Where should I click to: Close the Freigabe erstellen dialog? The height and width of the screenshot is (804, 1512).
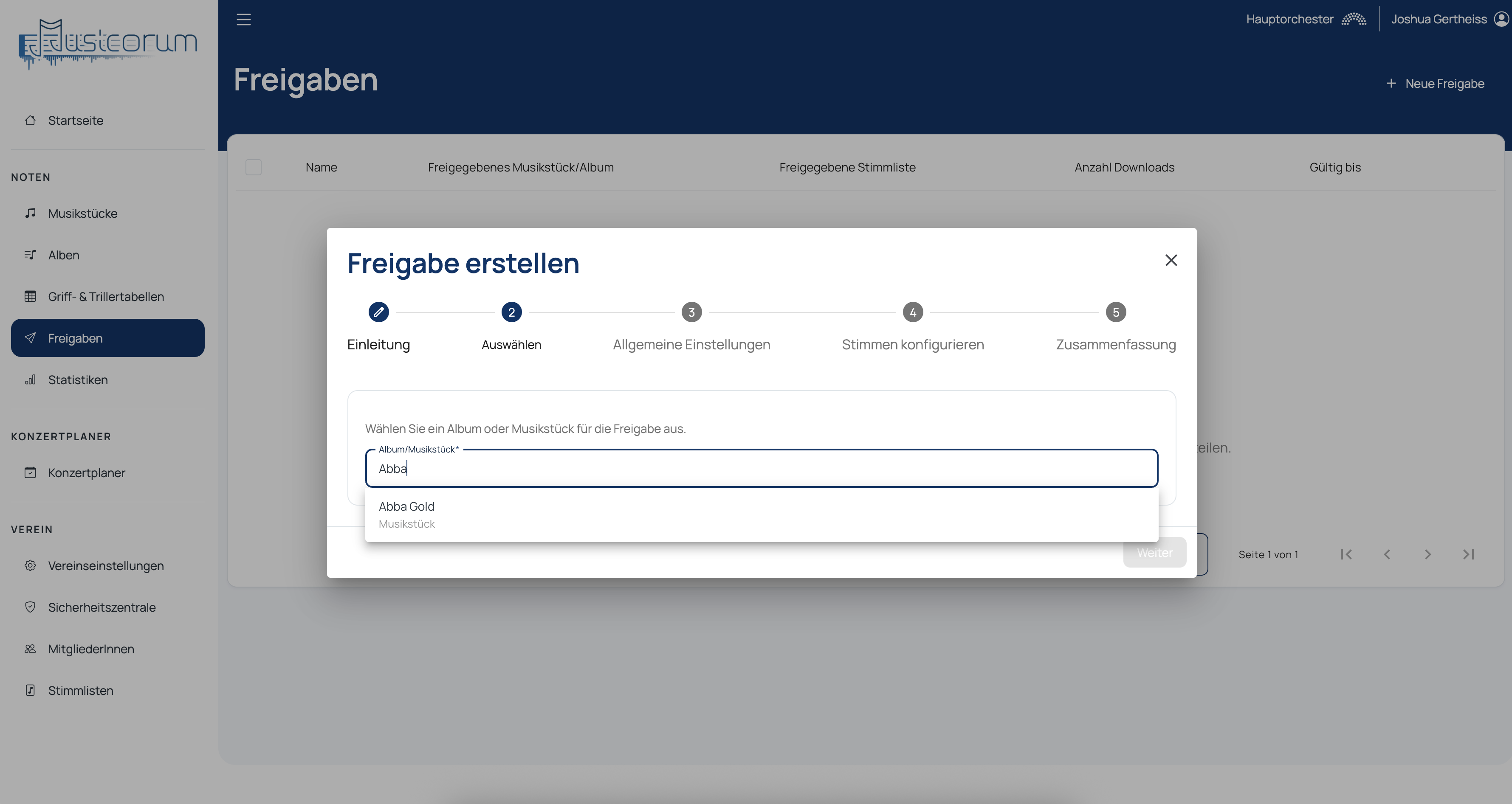tap(1171, 260)
